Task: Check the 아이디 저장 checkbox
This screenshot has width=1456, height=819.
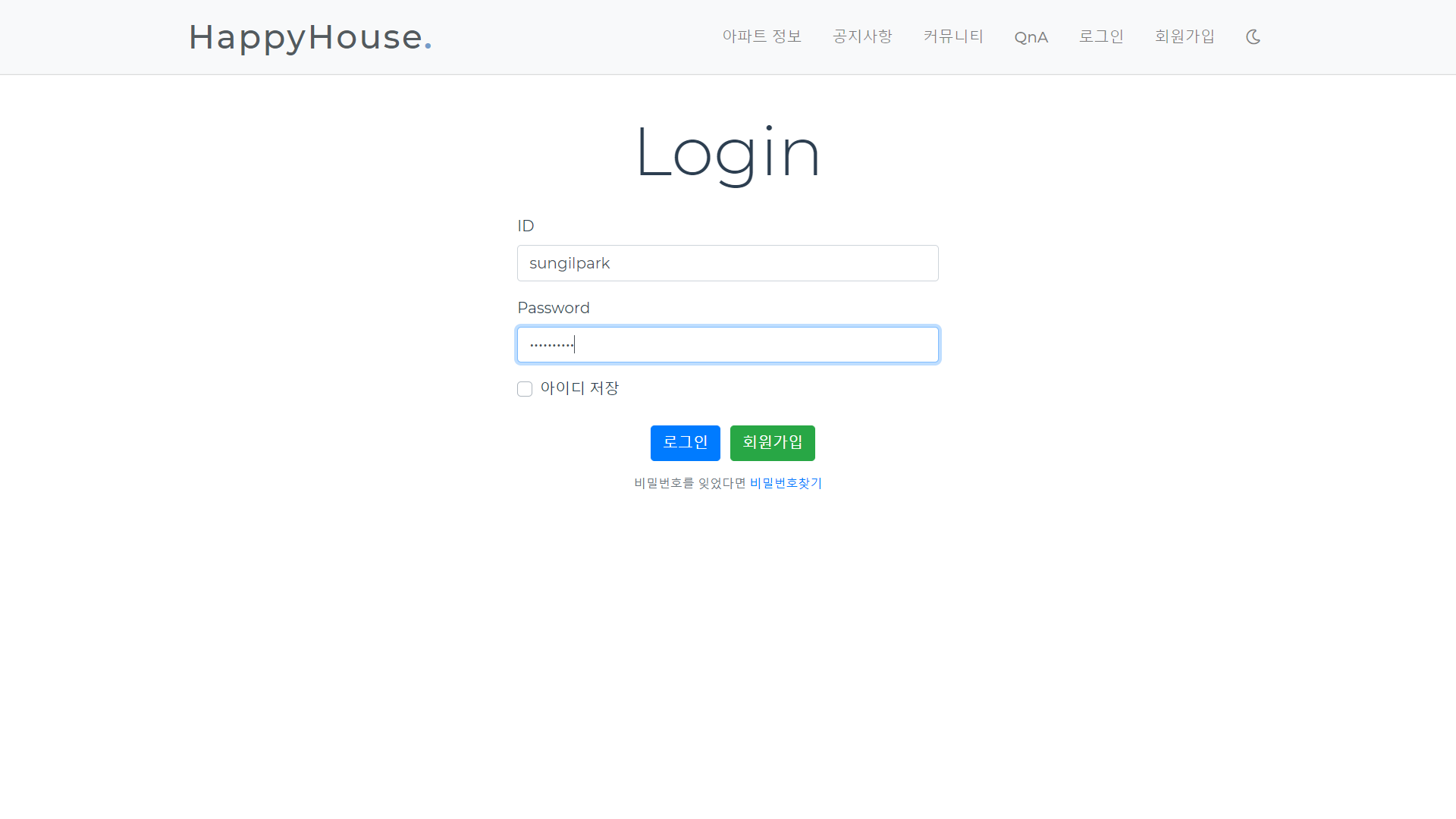Action: pyautogui.click(x=525, y=388)
